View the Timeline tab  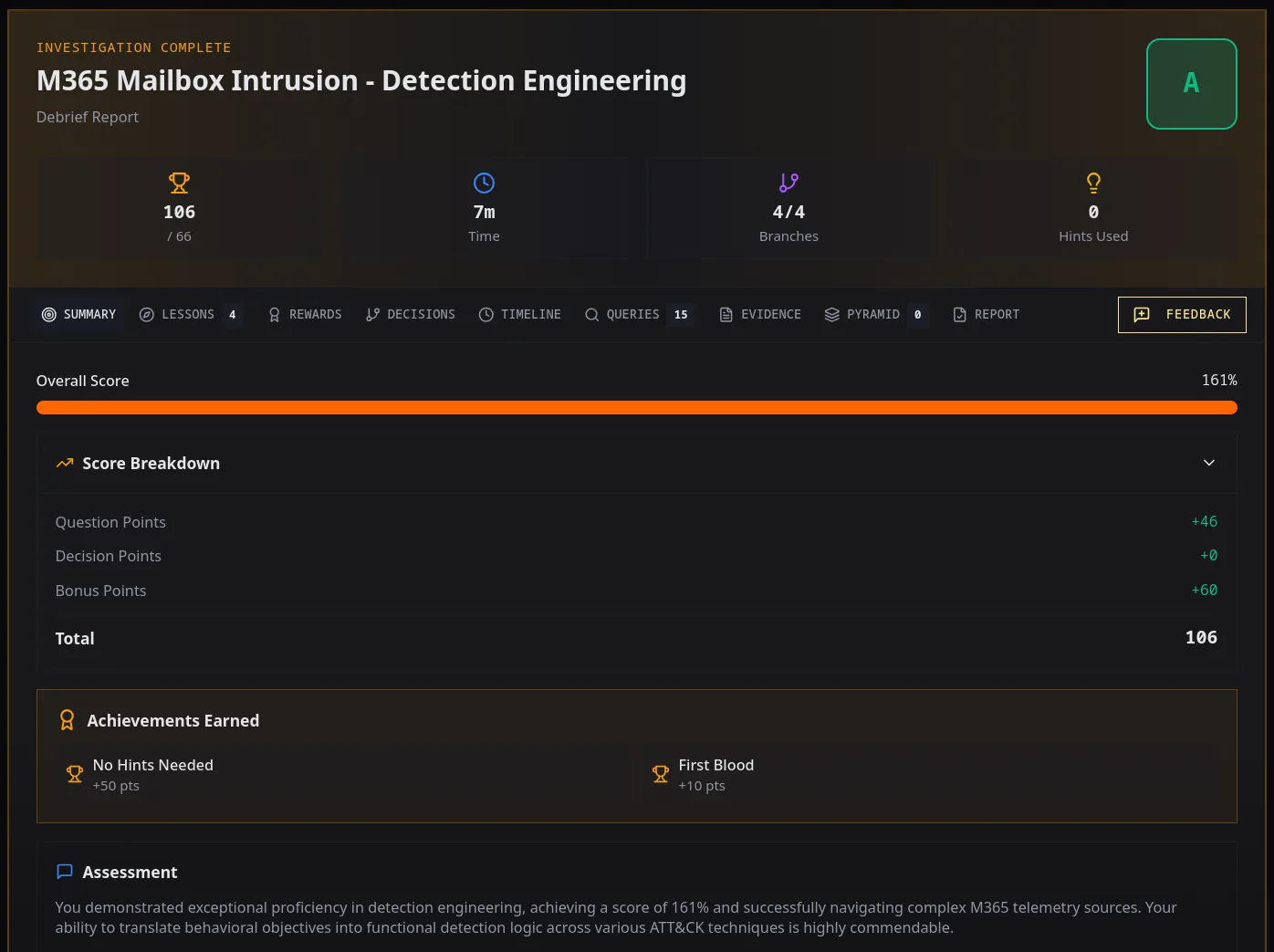click(520, 315)
